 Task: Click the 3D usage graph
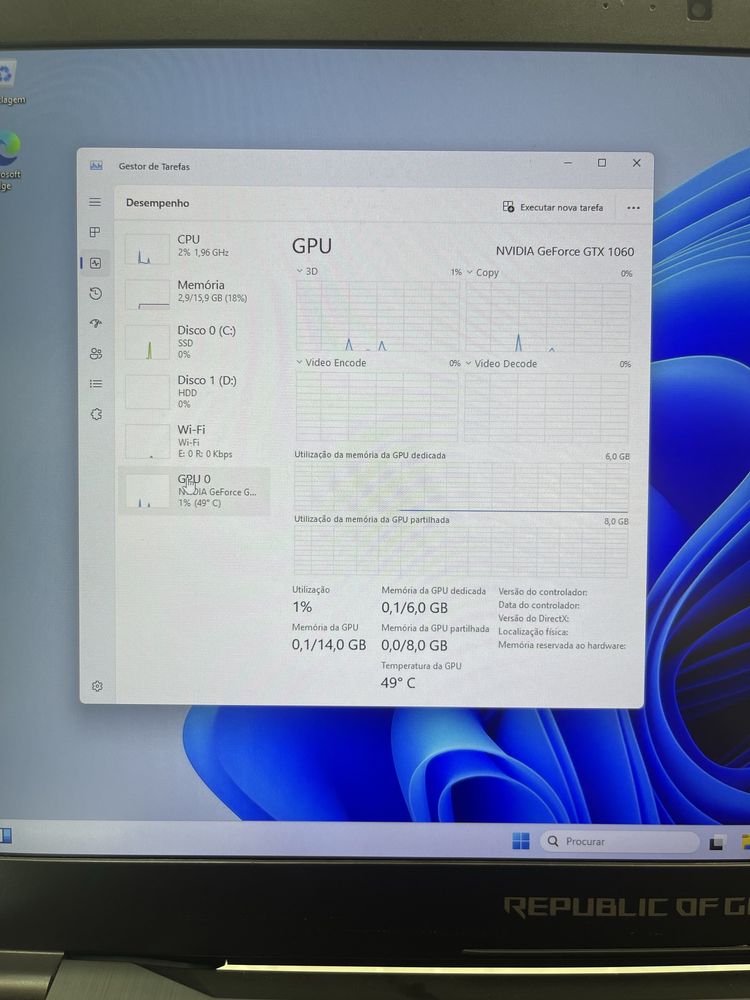[x=377, y=316]
